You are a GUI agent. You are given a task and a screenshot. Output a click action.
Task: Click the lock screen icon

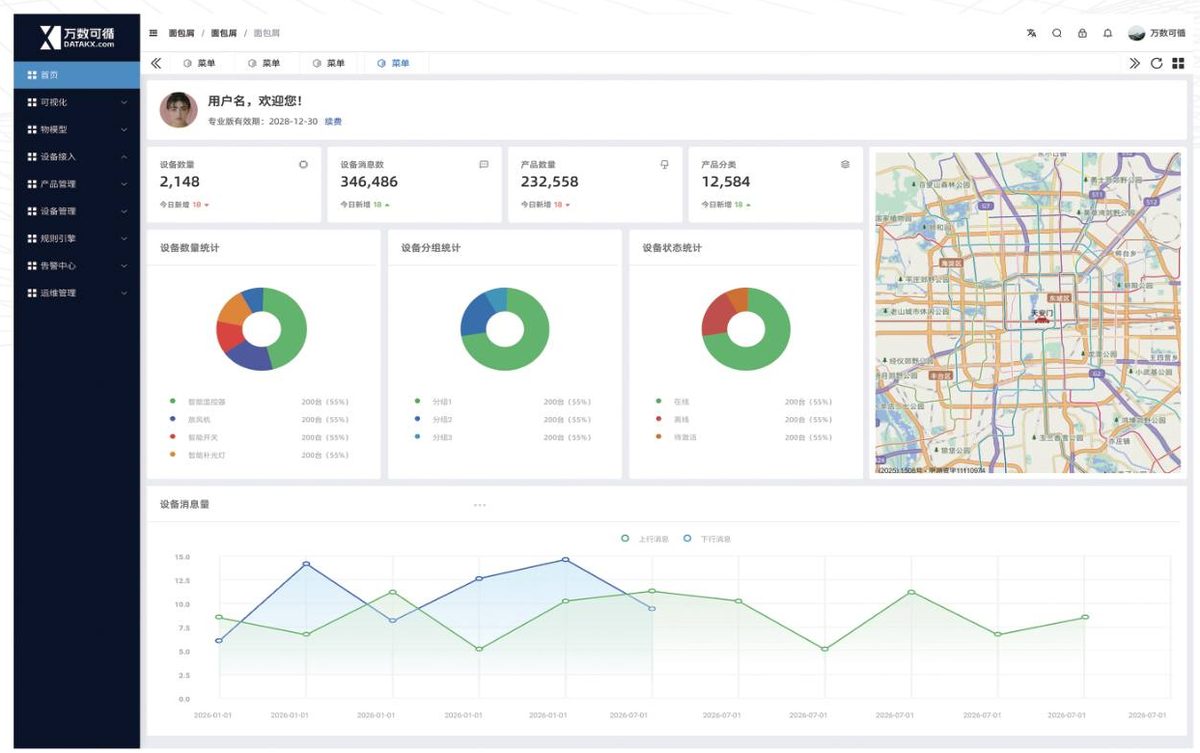(x=1082, y=33)
